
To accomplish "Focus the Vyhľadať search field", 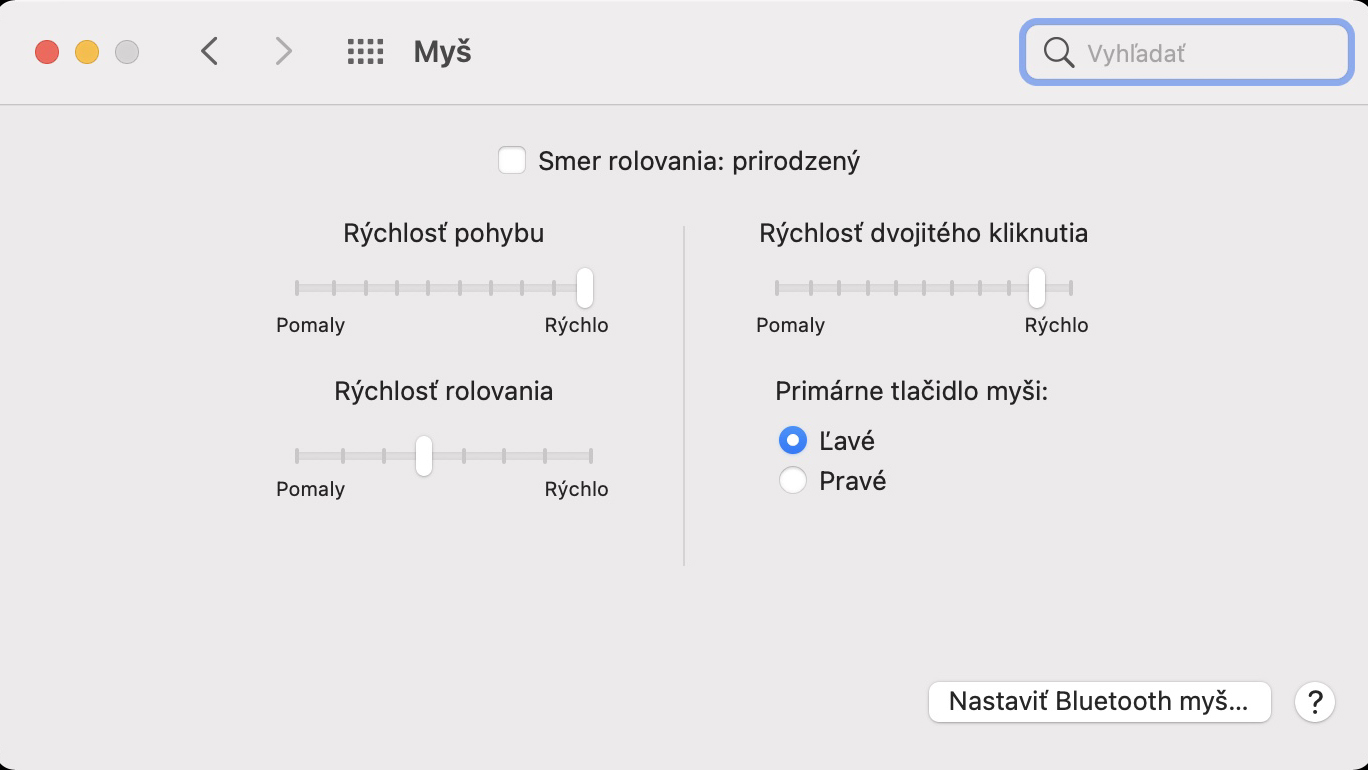I will click(1186, 52).
